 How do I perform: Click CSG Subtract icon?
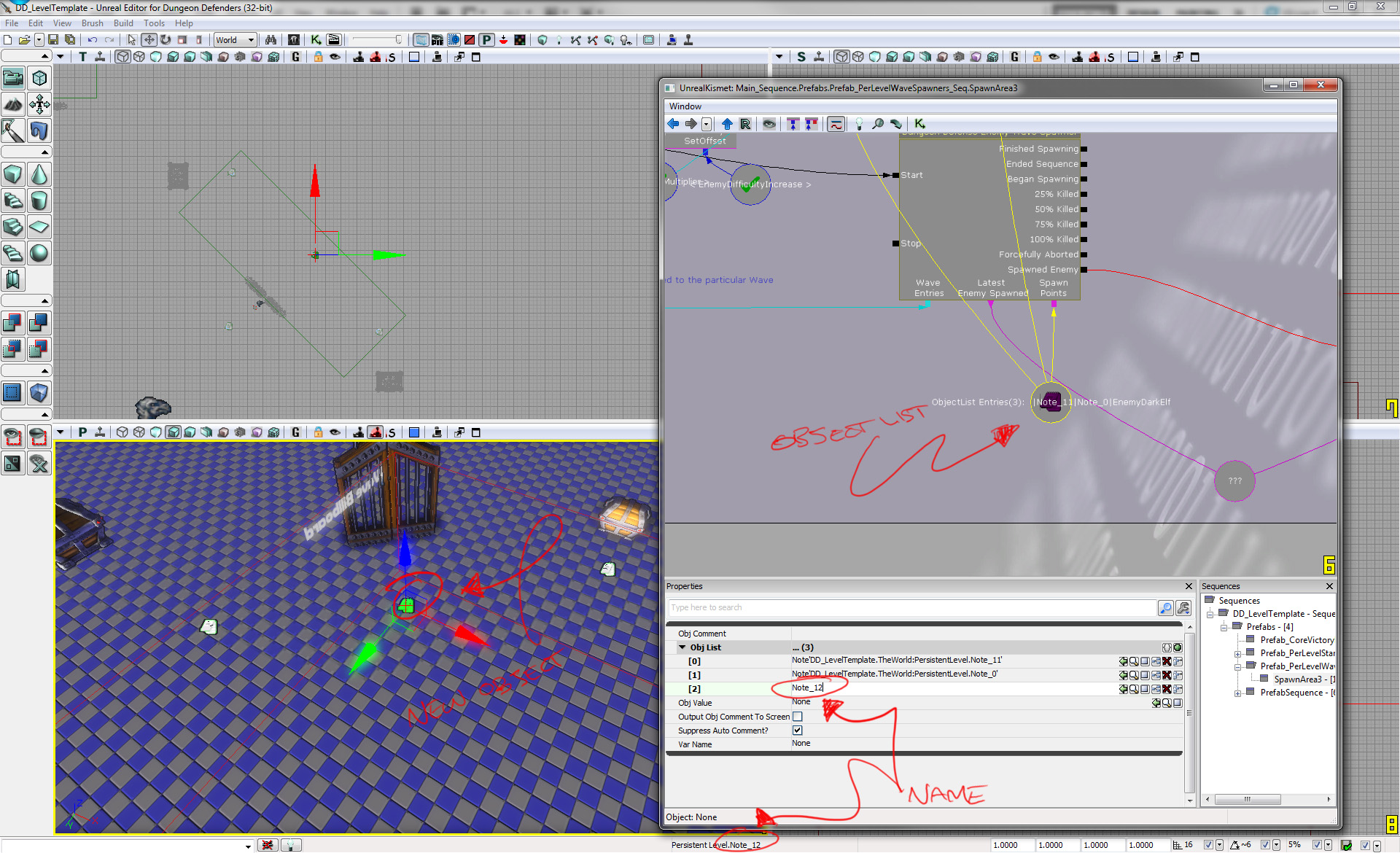pyautogui.click(x=39, y=323)
